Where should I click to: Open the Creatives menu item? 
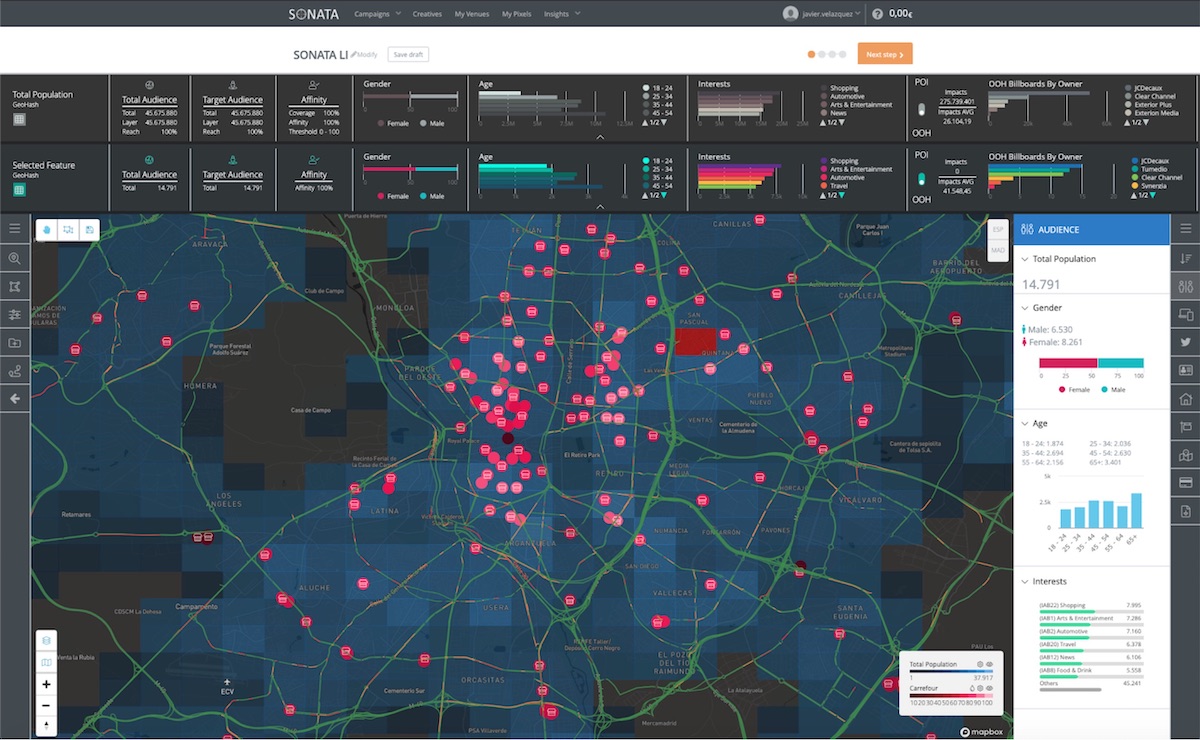(x=427, y=14)
